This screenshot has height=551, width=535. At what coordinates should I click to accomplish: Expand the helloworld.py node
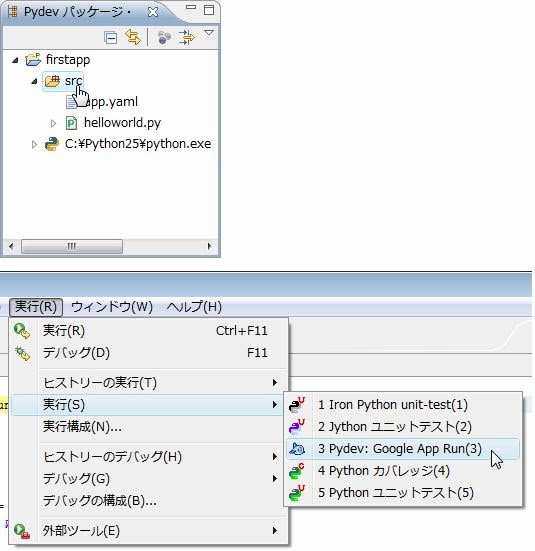[53, 123]
